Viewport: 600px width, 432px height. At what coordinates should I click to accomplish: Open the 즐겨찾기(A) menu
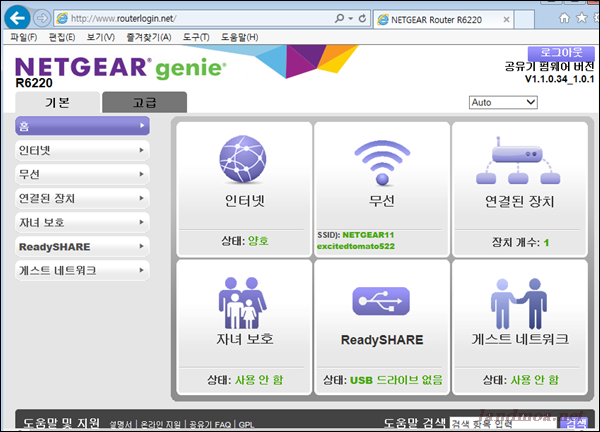(x=149, y=37)
